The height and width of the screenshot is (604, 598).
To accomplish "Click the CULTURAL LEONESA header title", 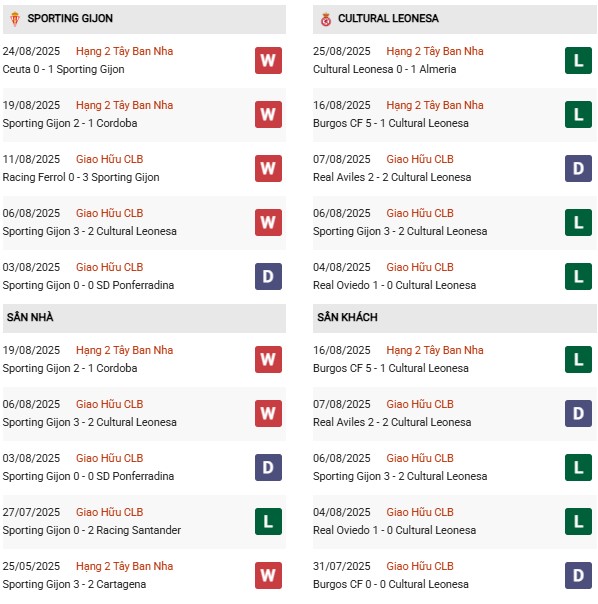I will coord(388,18).
